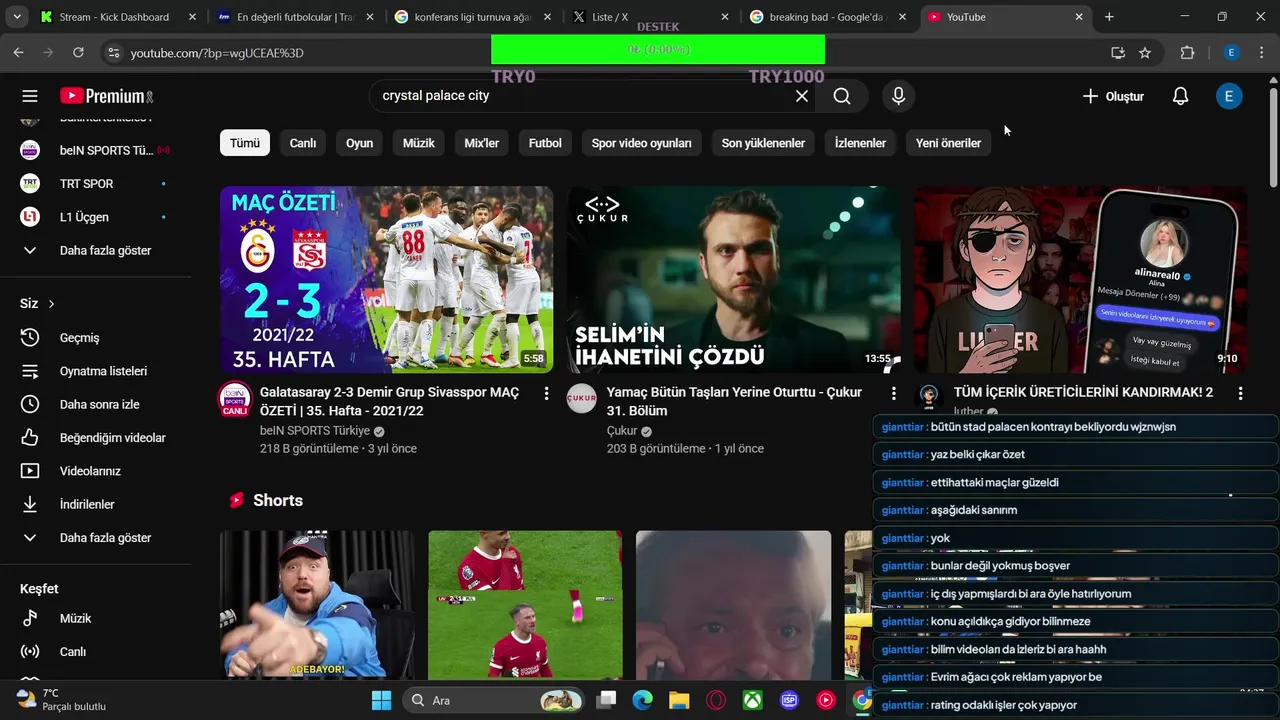The width and height of the screenshot is (1280, 720).
Task: Open Xbox app from taskbar
Action: pyautogui.click(x=753, y=700)
